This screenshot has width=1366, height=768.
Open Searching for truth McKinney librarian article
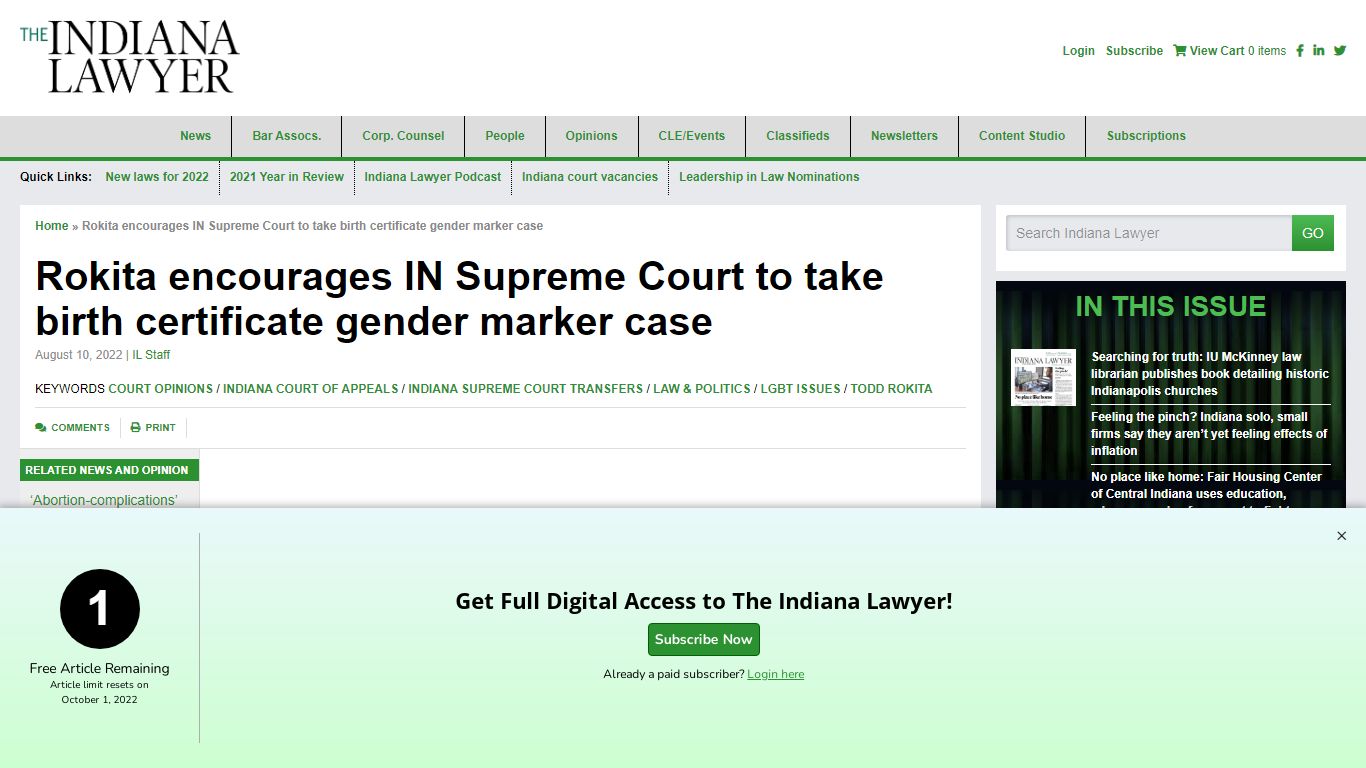pyautogui.click(x=1210, y=374)
